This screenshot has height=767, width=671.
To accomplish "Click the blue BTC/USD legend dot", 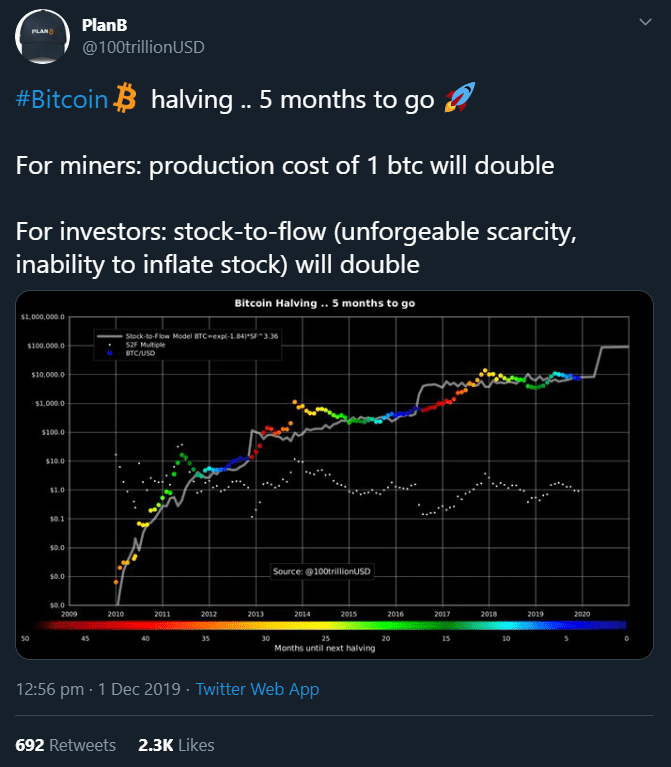I will 109,353.
